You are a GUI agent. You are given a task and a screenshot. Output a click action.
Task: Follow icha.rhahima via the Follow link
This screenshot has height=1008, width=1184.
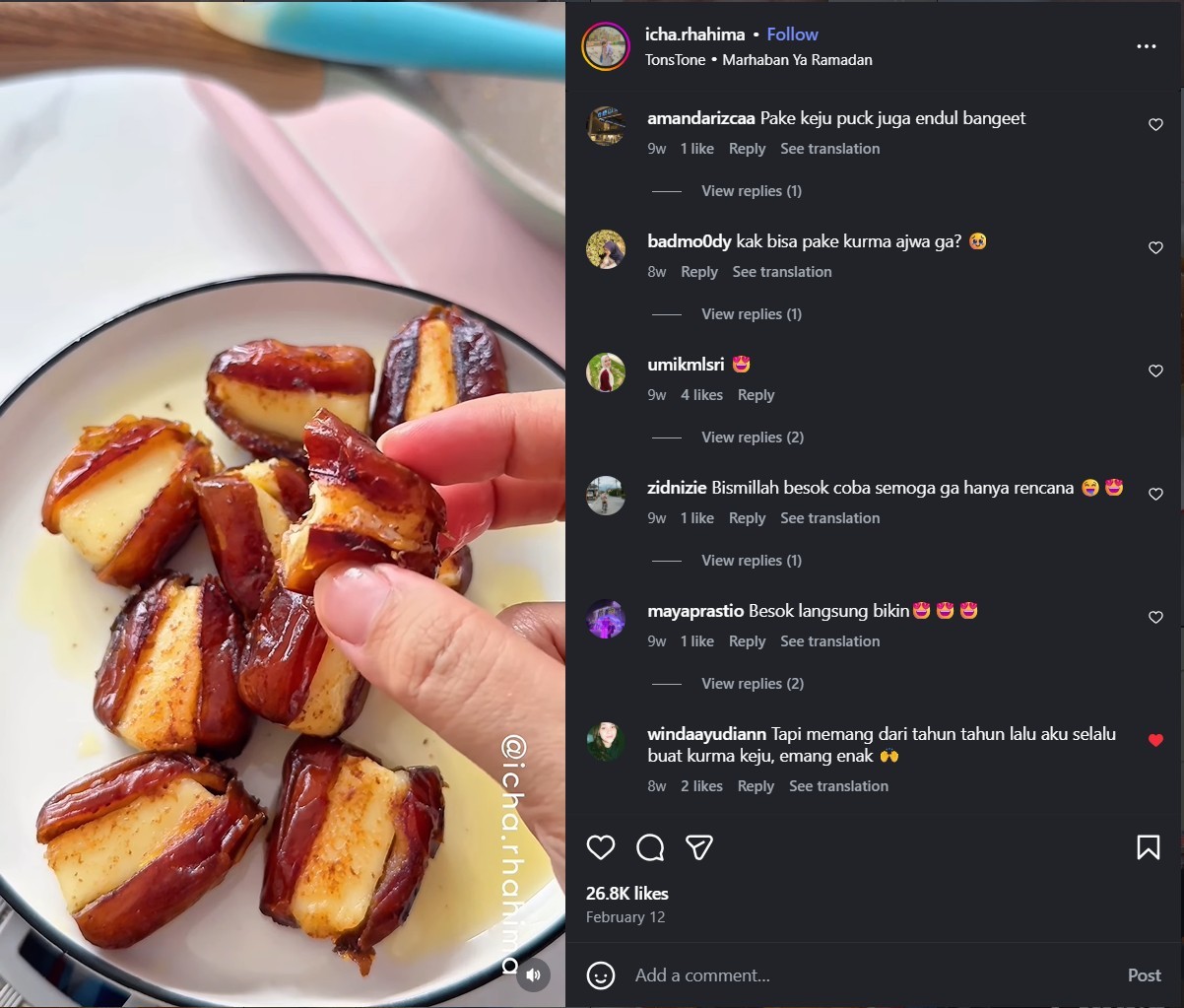click(792, 34)
